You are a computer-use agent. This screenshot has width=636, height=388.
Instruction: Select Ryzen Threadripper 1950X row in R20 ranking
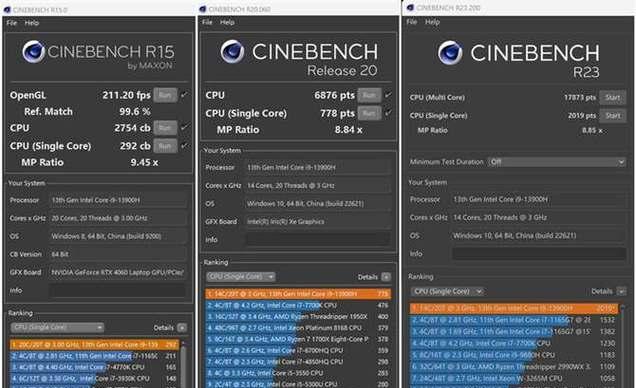click(x=298, y=316)
